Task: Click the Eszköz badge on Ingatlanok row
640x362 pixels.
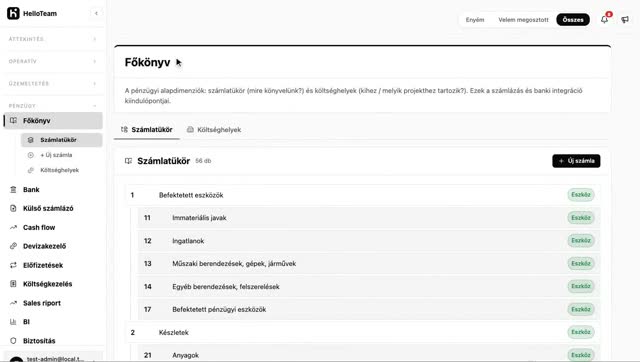Action: coord(581,240)
